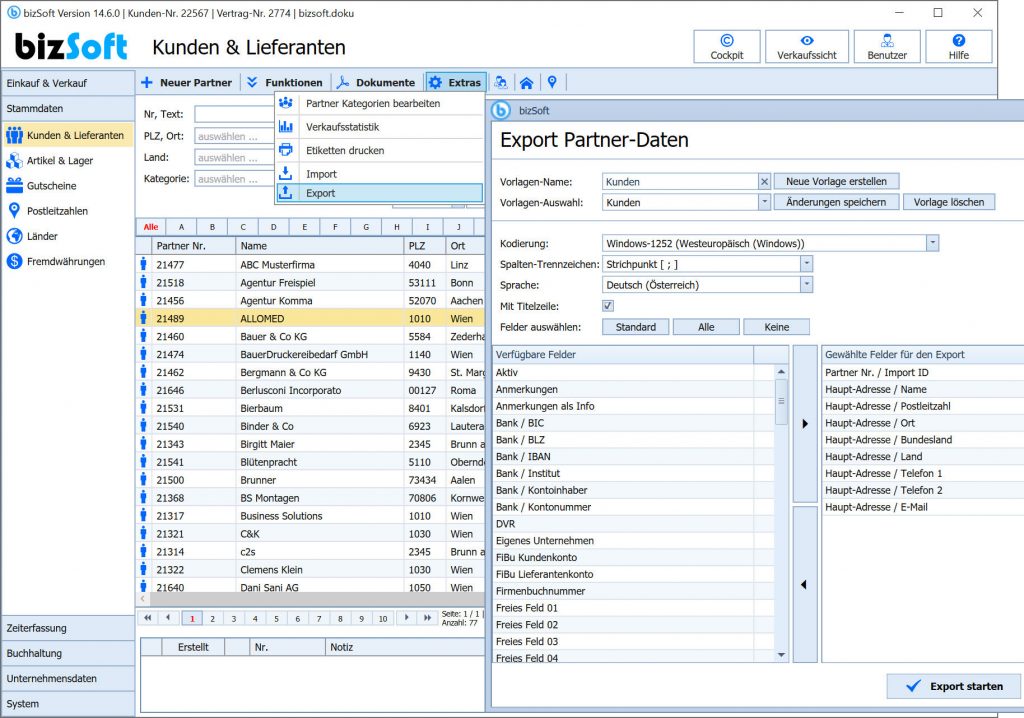Choose Verkaufsstatistik menu entry
This screenshot has width=1024, height=718.
click(x=379, y=127)
